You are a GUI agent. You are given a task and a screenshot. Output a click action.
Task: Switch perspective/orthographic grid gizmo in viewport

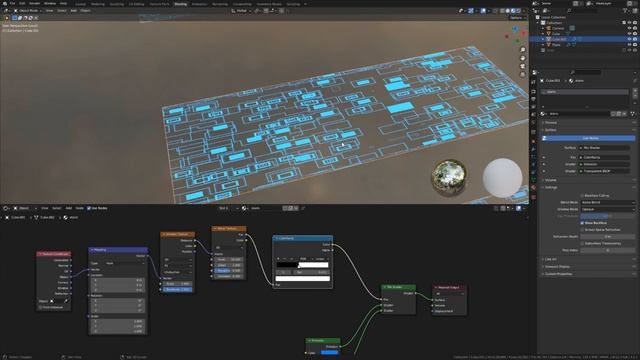(522, 74)
